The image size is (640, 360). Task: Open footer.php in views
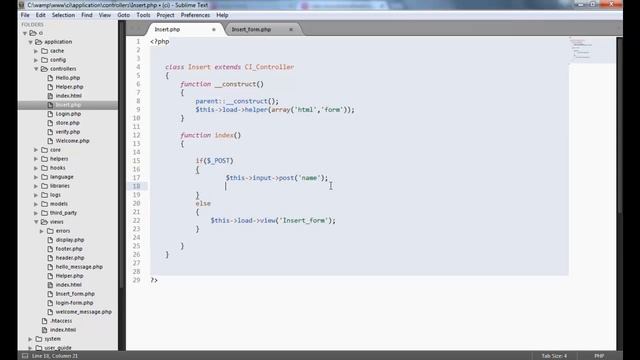[69, 249]
